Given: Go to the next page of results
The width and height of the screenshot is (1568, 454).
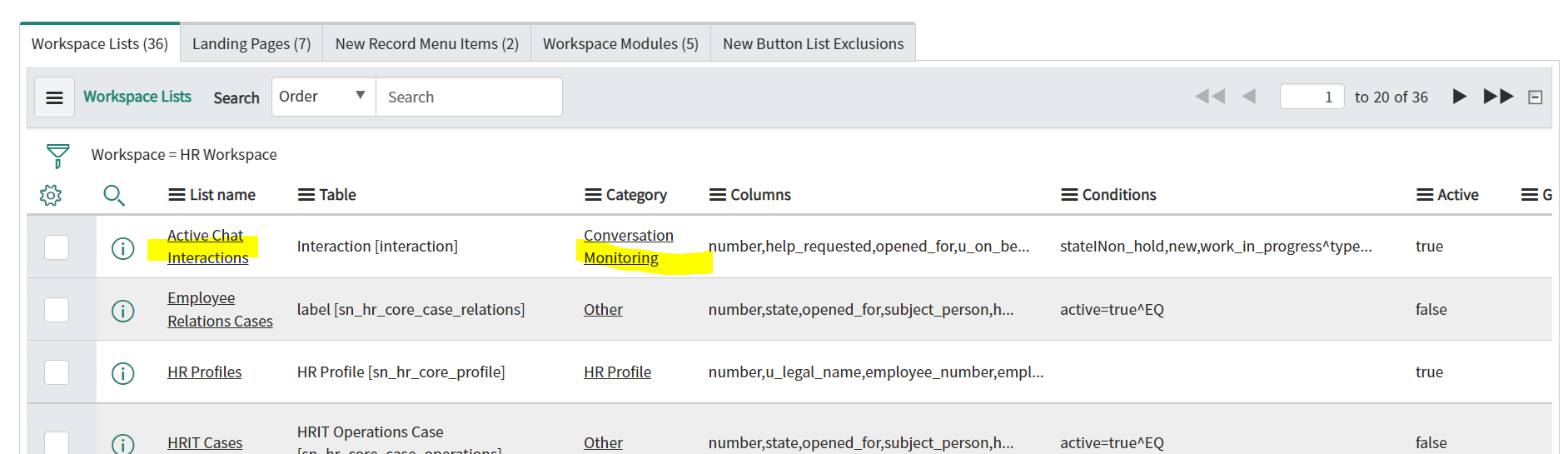Looking at the screenshot, I should pos(1459,97).
